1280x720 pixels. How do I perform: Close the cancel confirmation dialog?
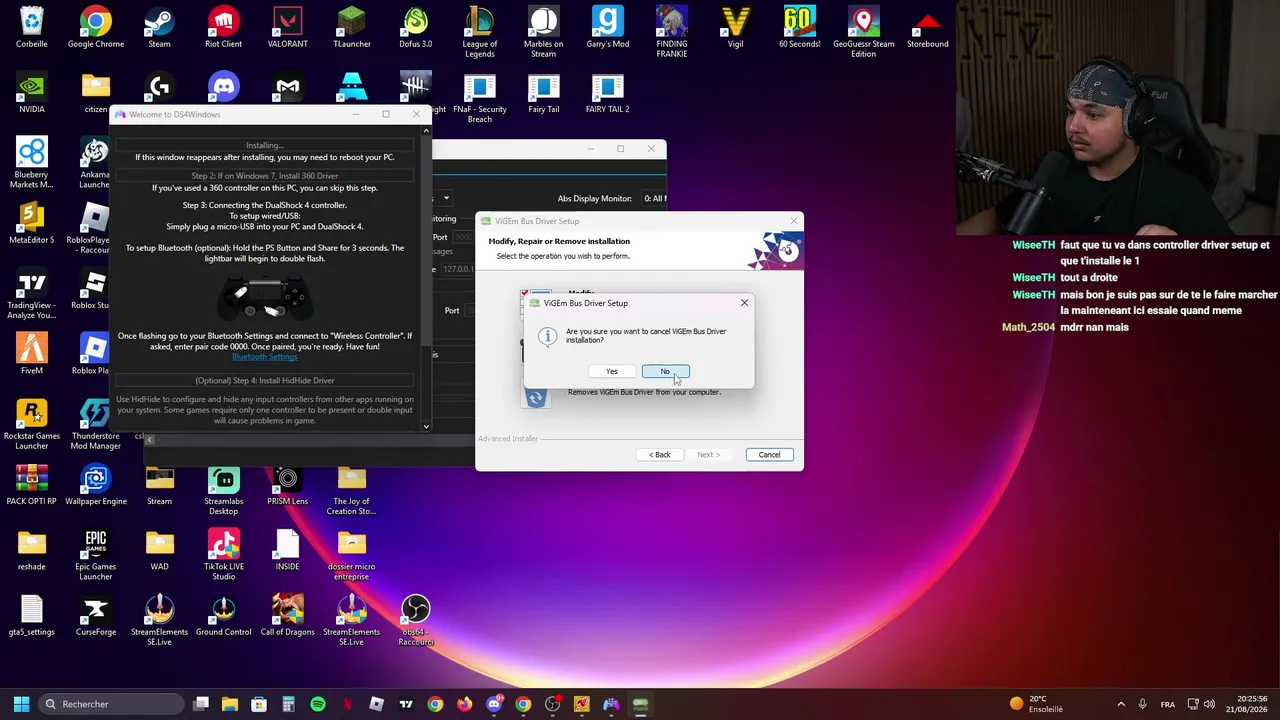tap(744, 303)
